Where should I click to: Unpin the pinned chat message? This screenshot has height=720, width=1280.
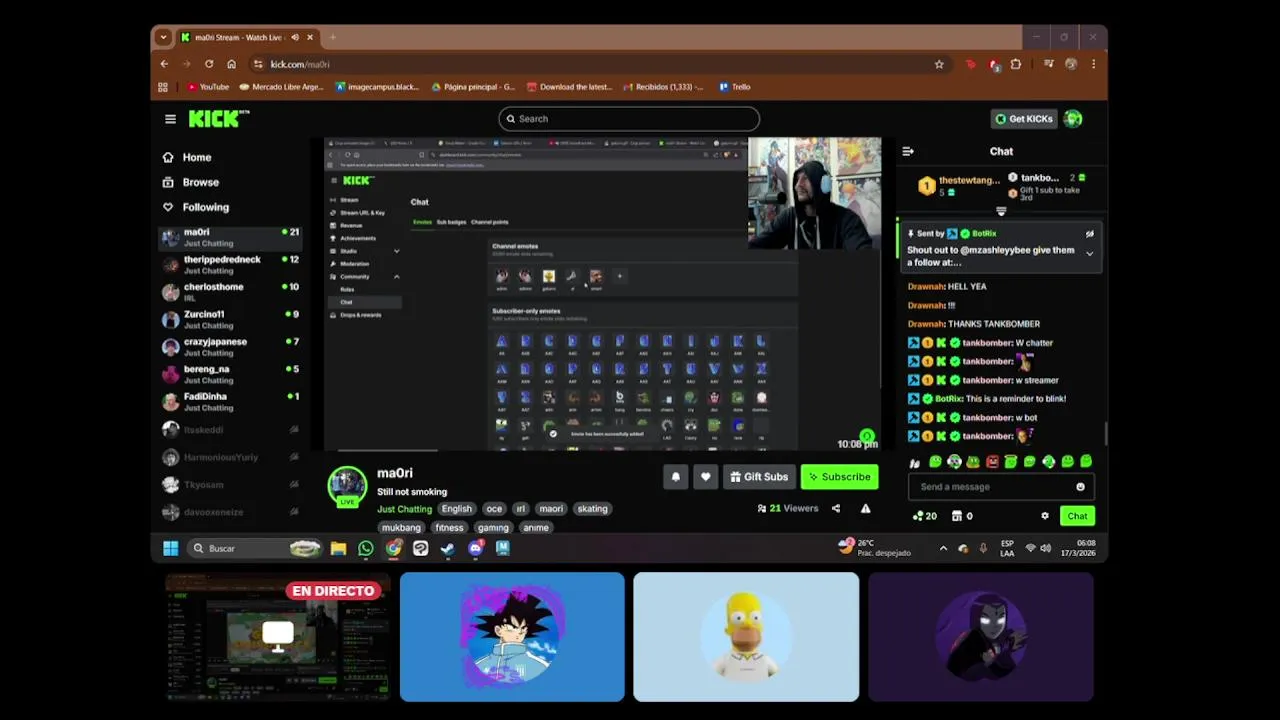pos(1089,234)
